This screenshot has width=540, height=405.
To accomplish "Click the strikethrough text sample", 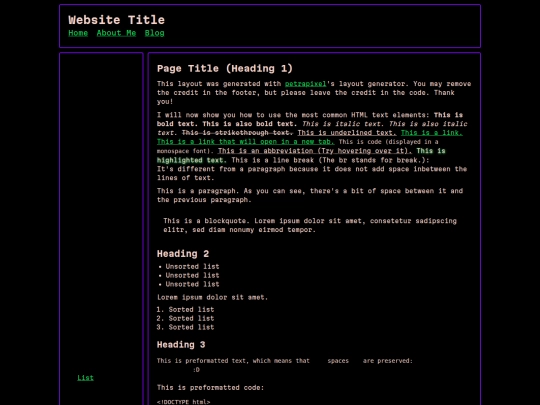I will pos(237,133).
